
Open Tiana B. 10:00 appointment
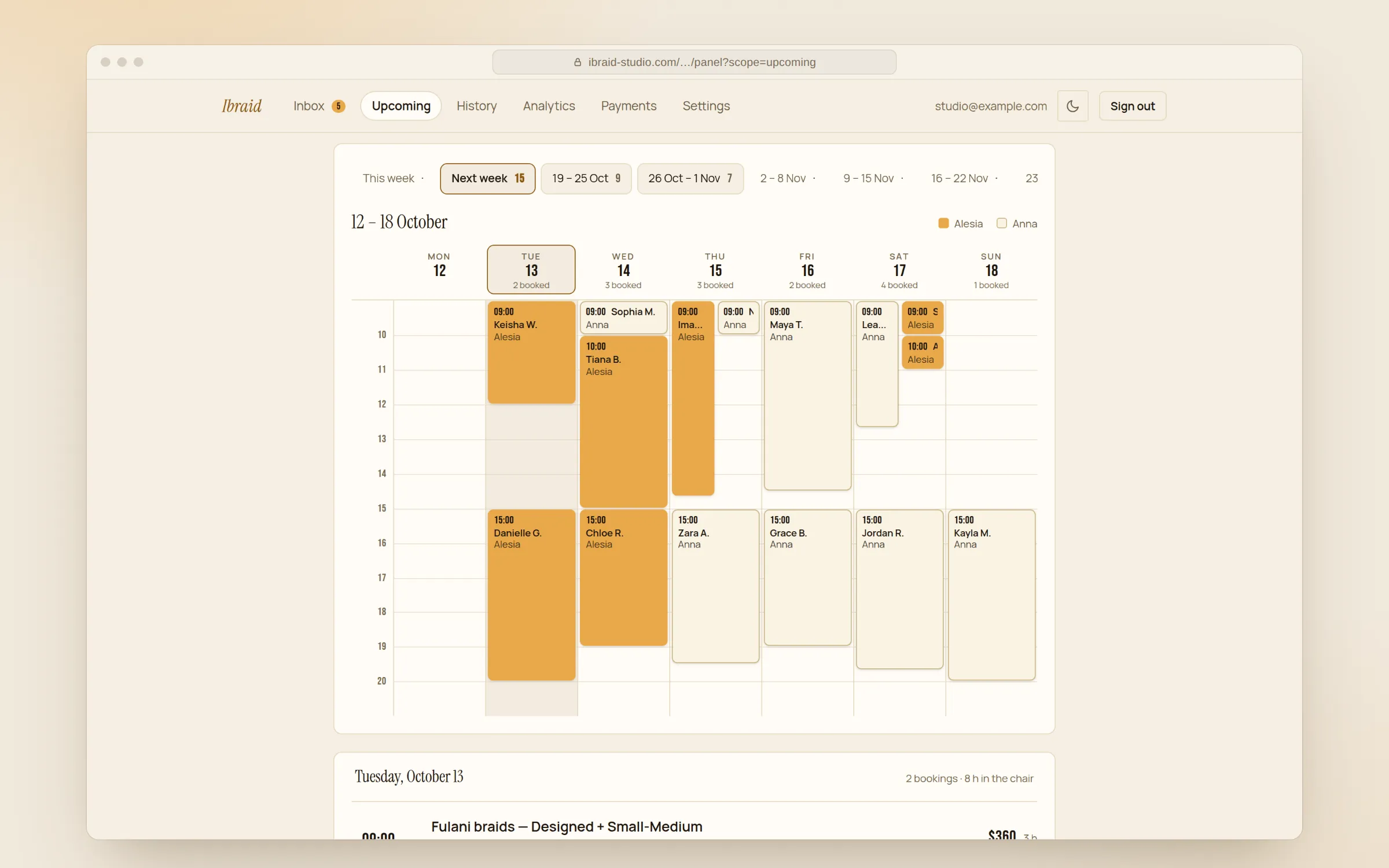623,422
